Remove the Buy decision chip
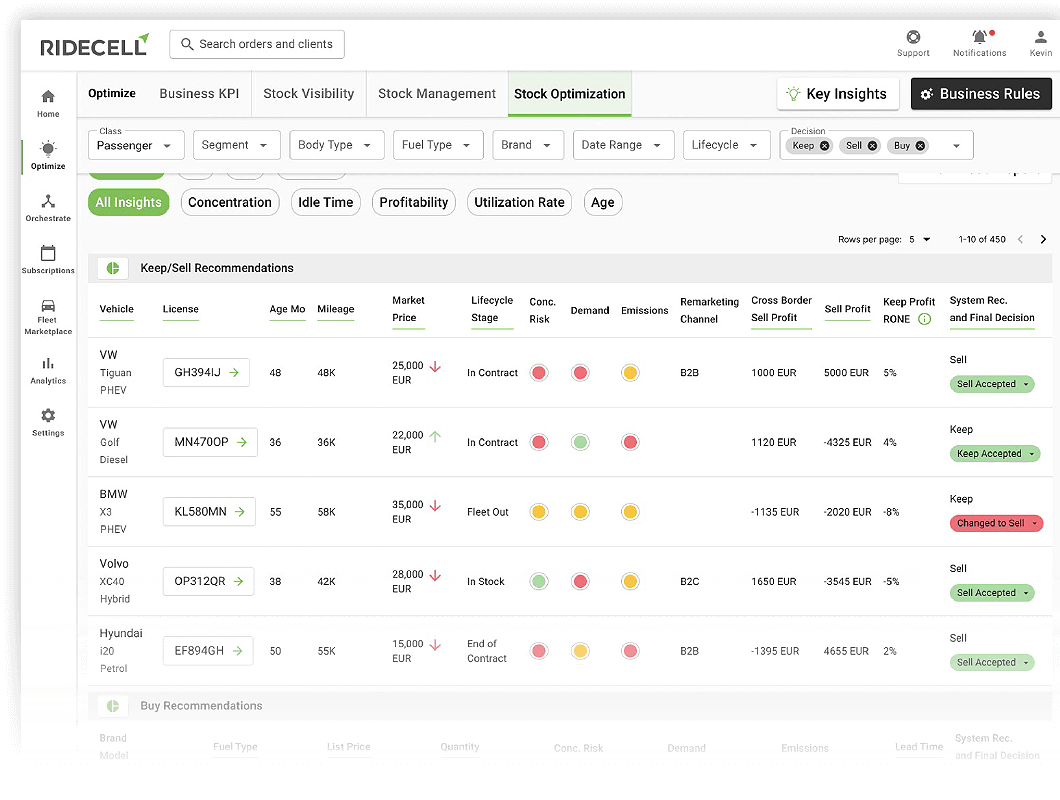The image size is (1060, 800). [x=921, y=145]
